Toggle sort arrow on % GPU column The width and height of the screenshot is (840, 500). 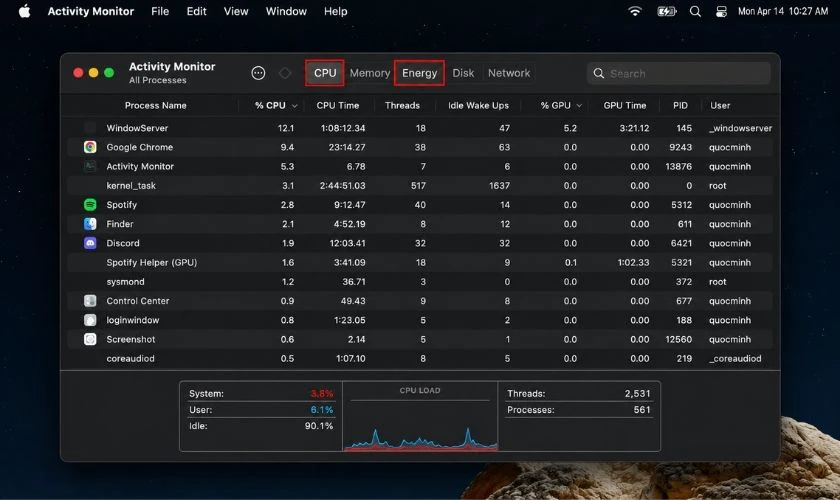point(579,106)
